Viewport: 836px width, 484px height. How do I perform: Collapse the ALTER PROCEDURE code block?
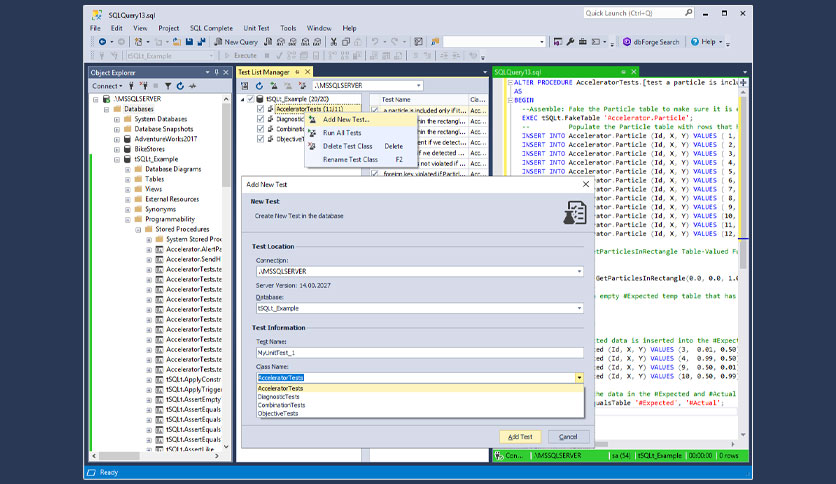510,83
